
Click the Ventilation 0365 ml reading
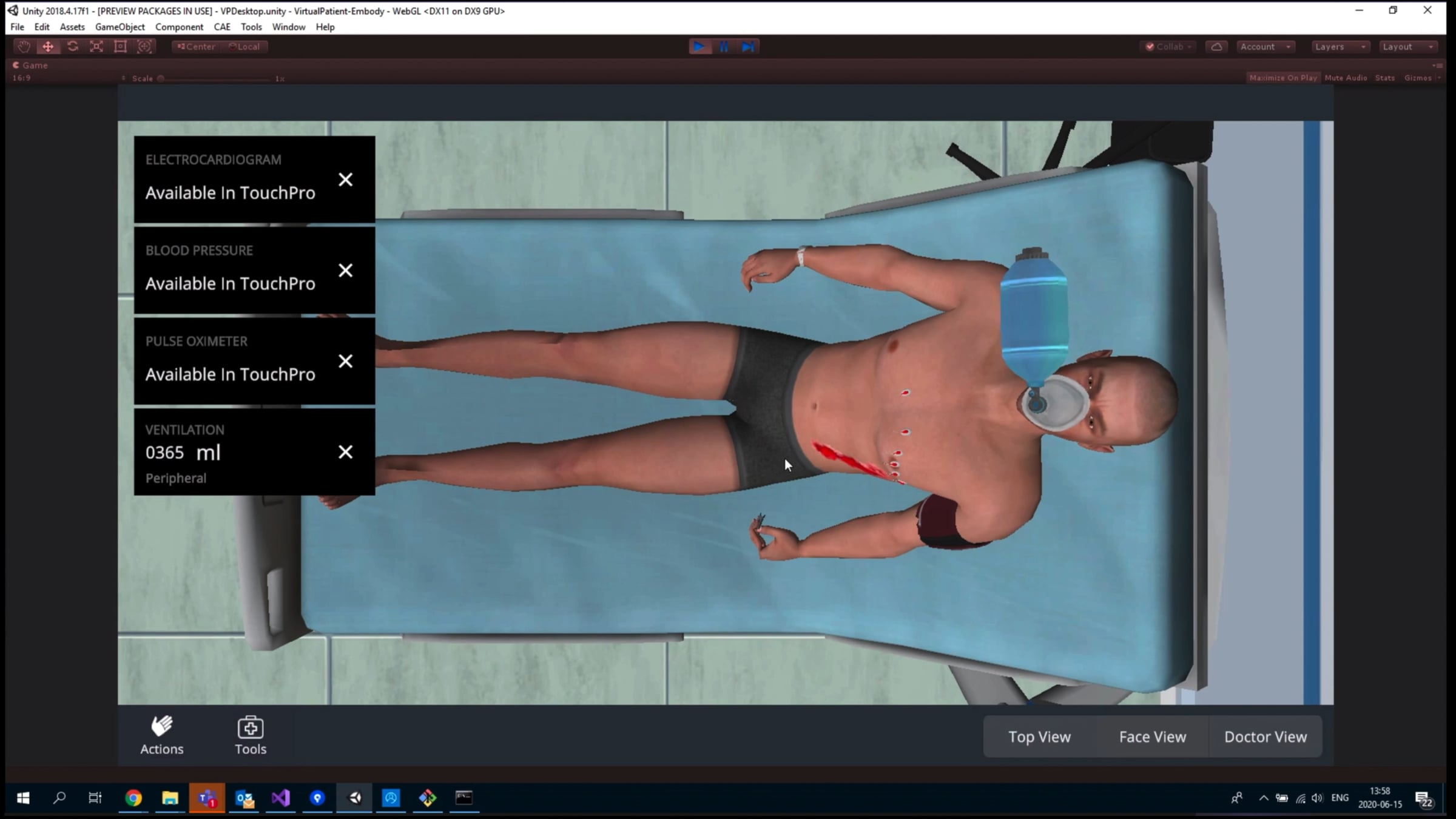click(x=183, y=453)
